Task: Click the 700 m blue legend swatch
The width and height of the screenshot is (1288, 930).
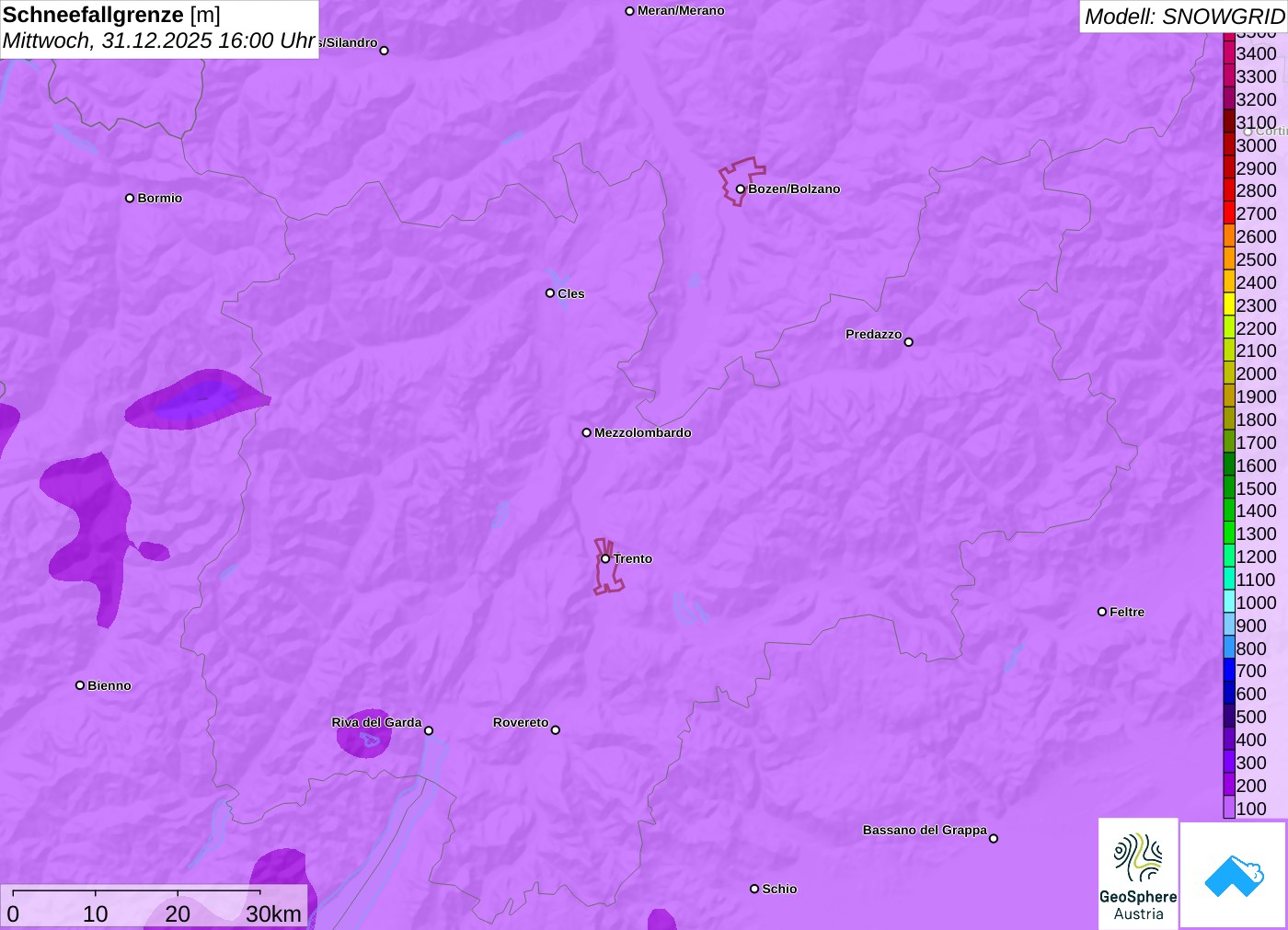Action: coord(1229,672)
